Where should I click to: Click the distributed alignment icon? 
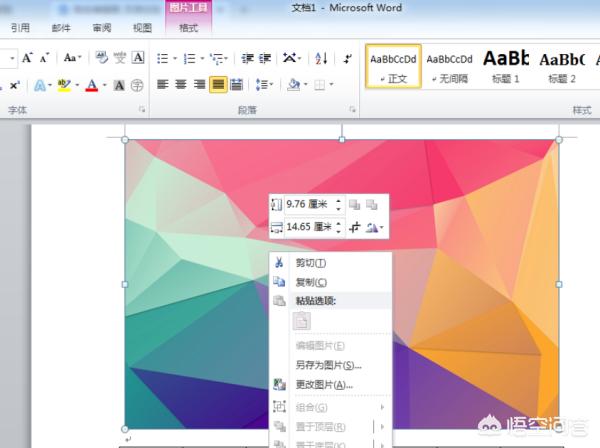(237, 85)
